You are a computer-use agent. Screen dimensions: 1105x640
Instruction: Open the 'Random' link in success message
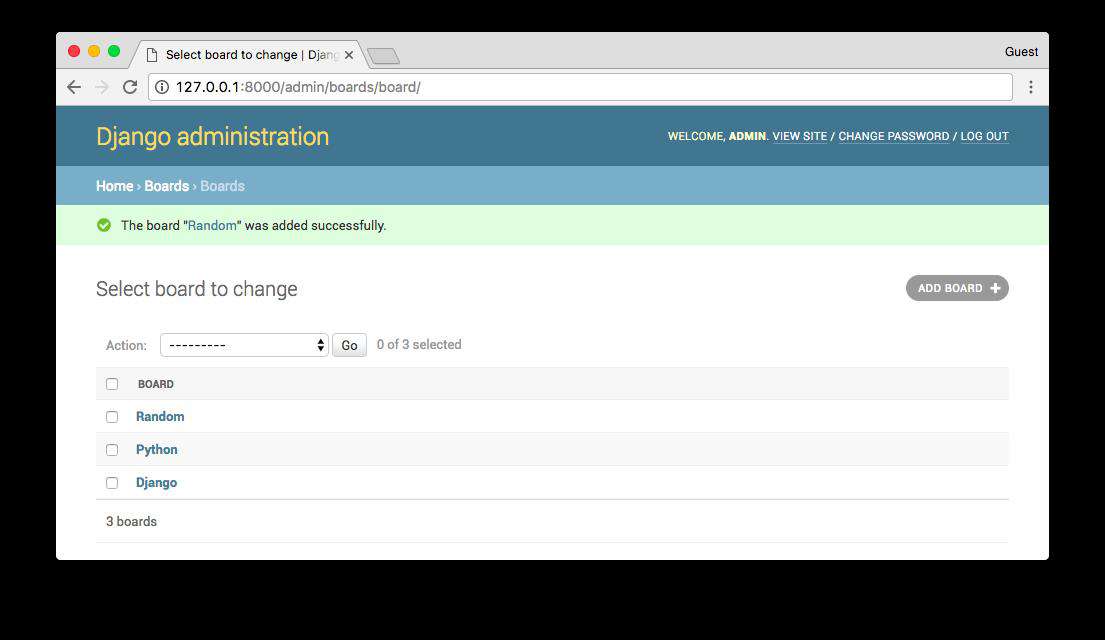pyautogui.click(x=212, y=226)
